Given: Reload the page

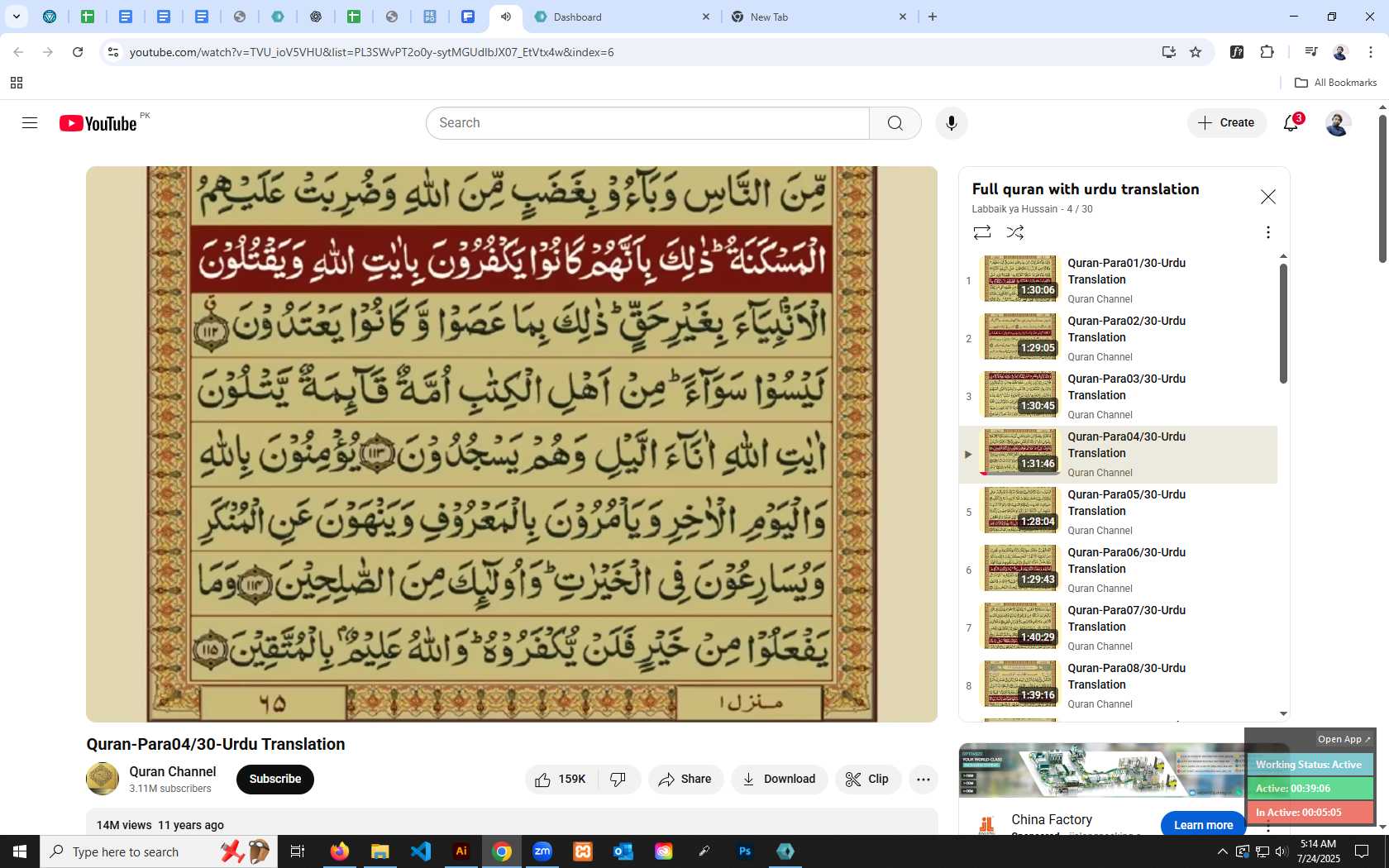Looking at the screenshot, I should click(x=78, y=52).
